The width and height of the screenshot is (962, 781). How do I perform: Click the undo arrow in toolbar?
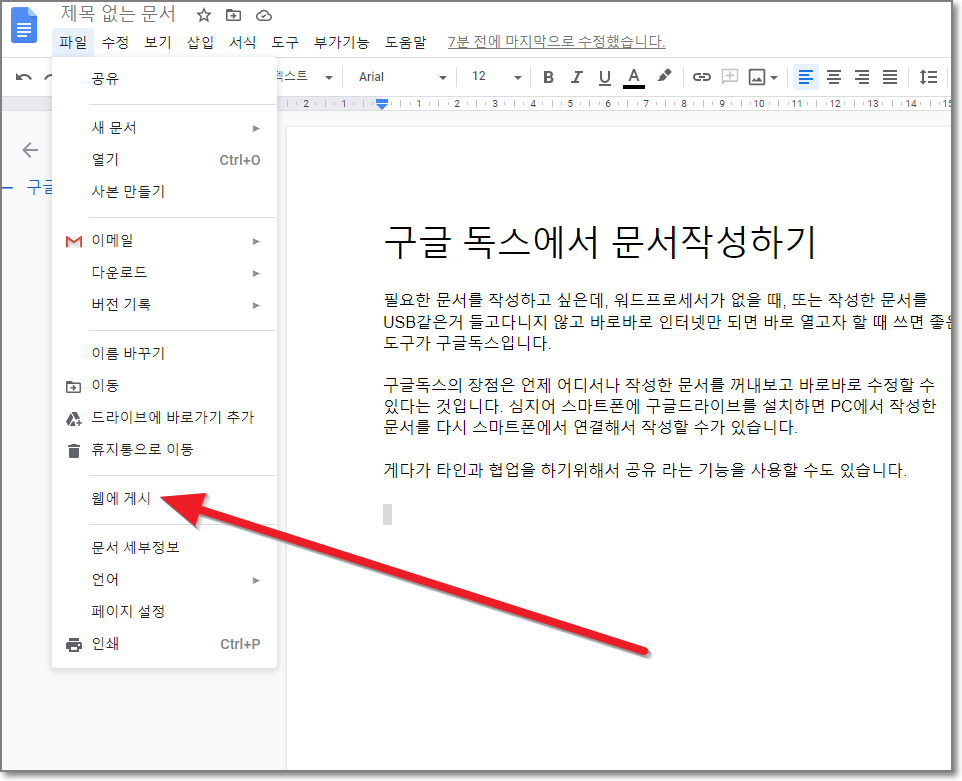pyautogui.click(x=23, y=77)
